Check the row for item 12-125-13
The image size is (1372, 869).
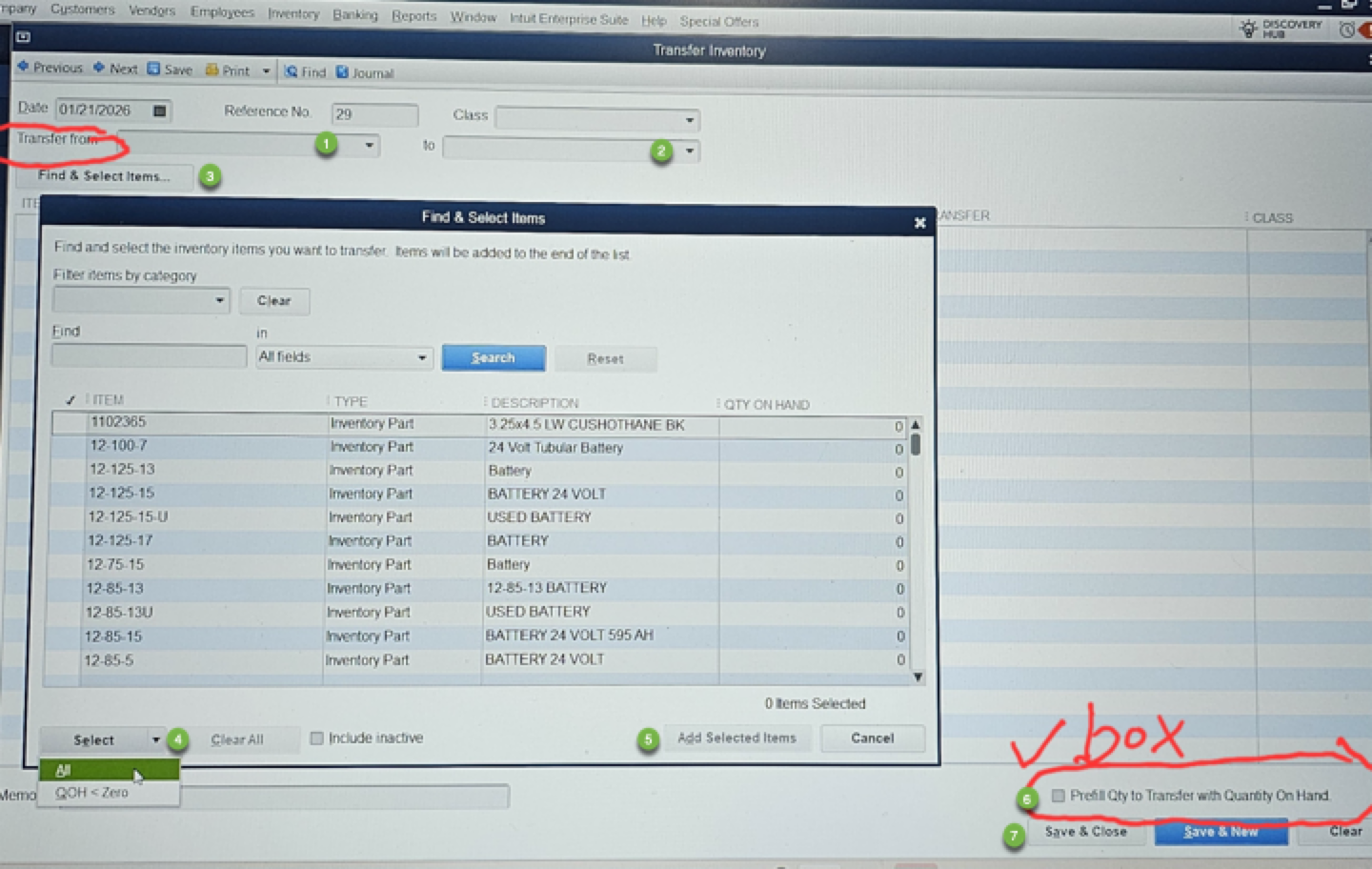point(68,470)
